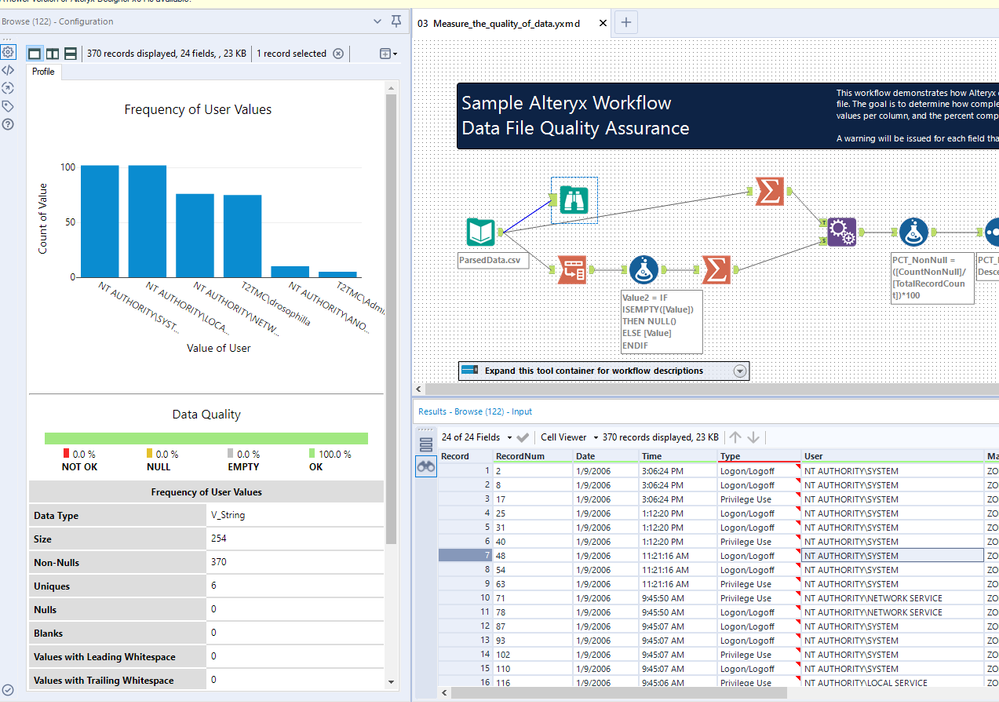Open the Annotation tag icon in sidebar

(x=8, y=106)
